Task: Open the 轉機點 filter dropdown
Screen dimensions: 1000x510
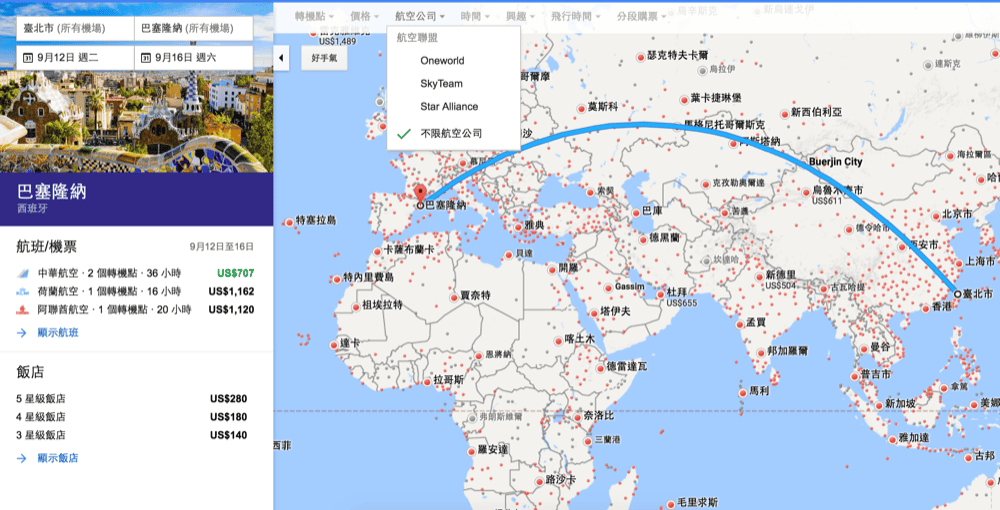Action: [314, 17]
